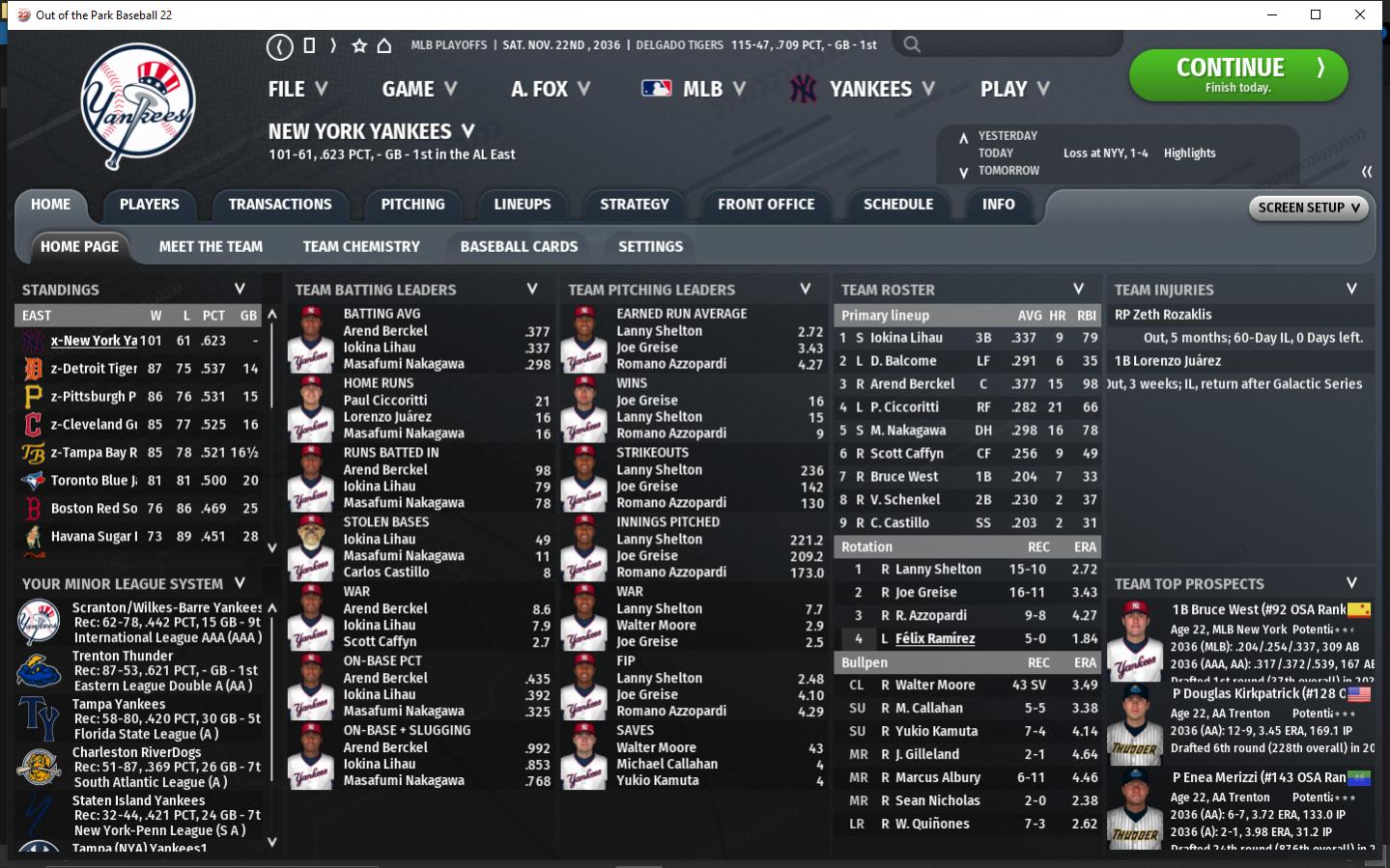Image resolution: width=1390 pixels, height=868 pixels.
Task: Click the Tampa Bay logo in standings
Action: click(33, 453)
